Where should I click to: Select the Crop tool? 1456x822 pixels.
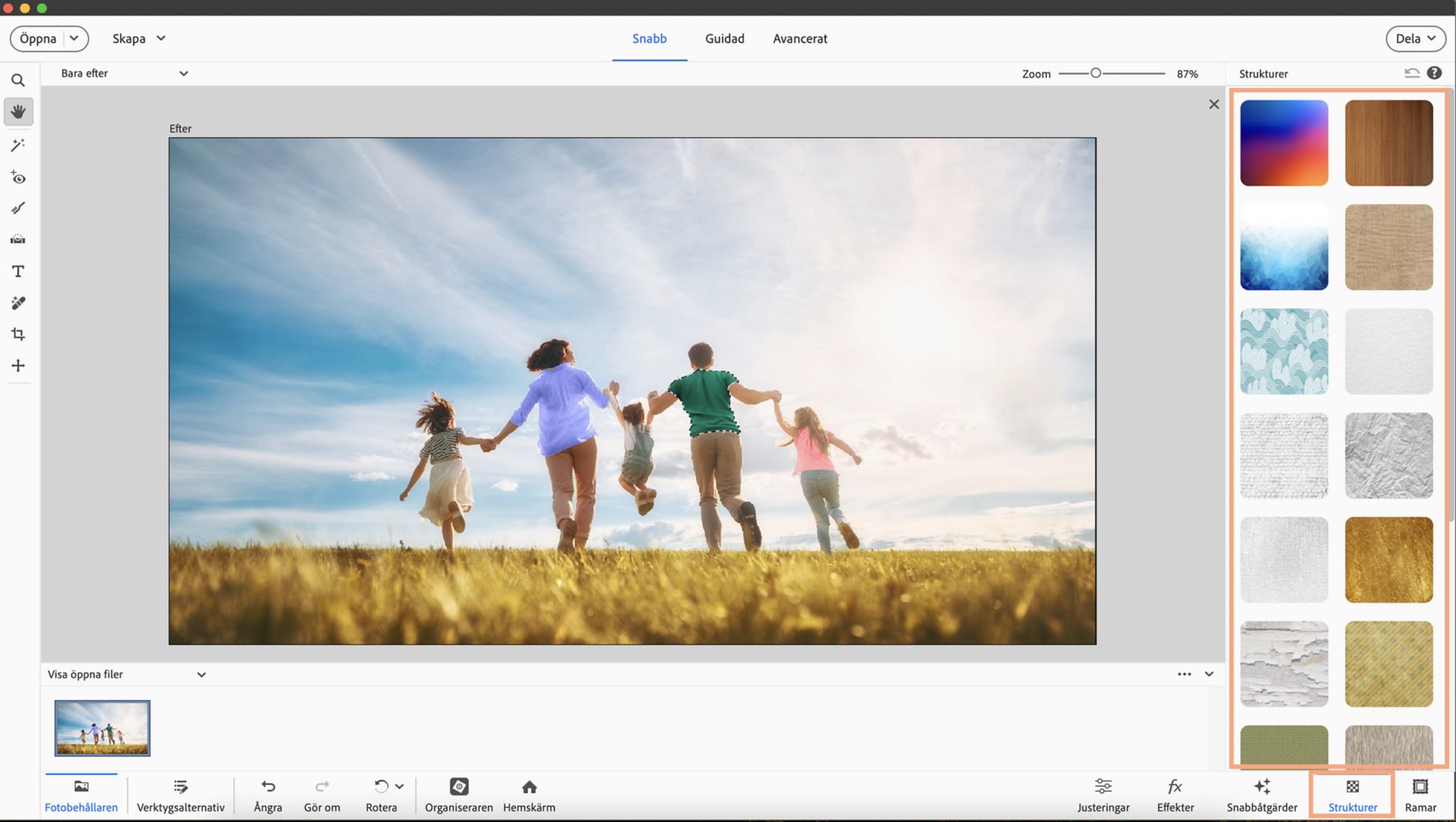click(x=18, y=334)
